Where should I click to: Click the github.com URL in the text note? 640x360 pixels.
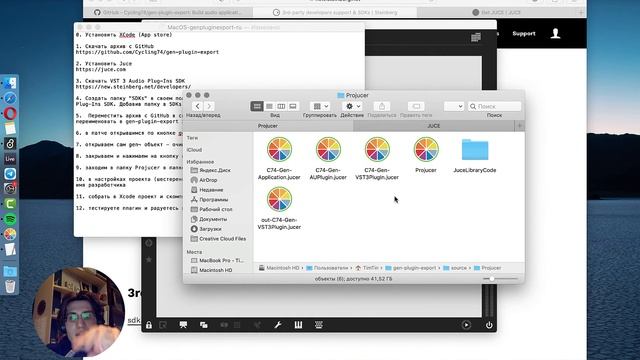147,52
